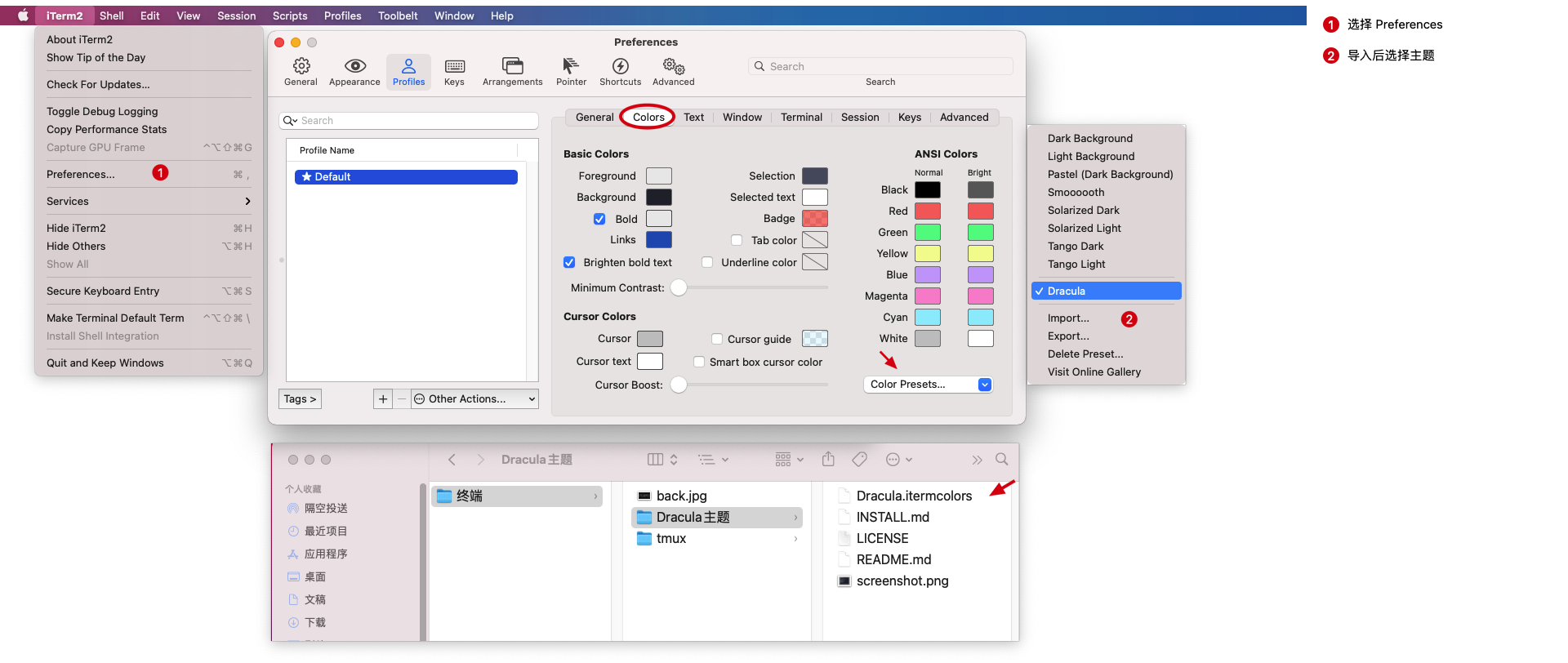This screenshot has width=1568, height=663.
Task: Open the General preferences gear icon
Action: [x=301, y=67]
